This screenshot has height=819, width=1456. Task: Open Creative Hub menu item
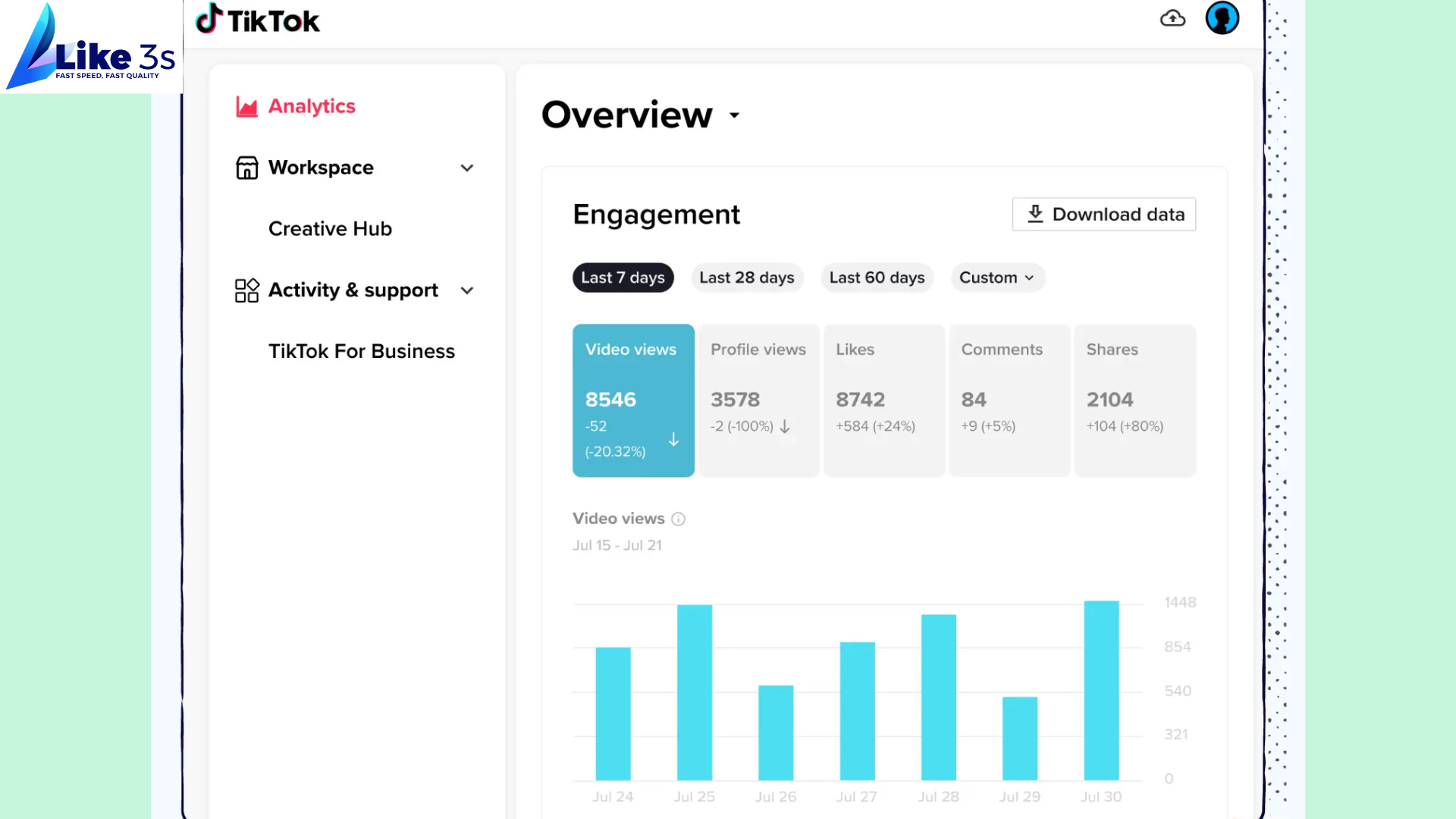[330, 229]
